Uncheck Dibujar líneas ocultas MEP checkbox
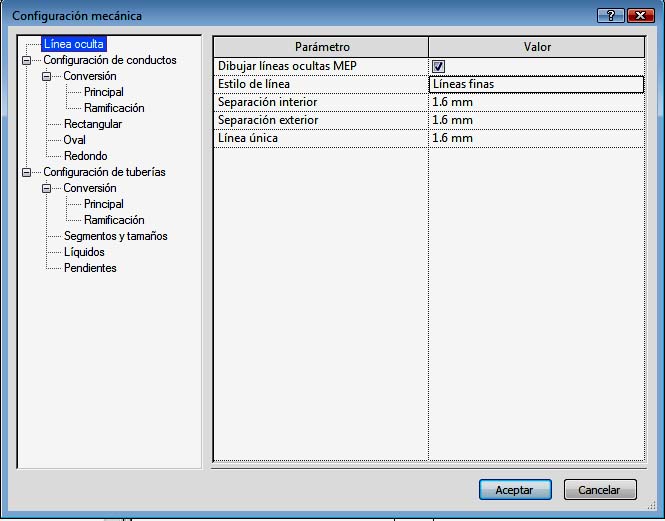Screen dimensions: 665x521 [438, 67]
